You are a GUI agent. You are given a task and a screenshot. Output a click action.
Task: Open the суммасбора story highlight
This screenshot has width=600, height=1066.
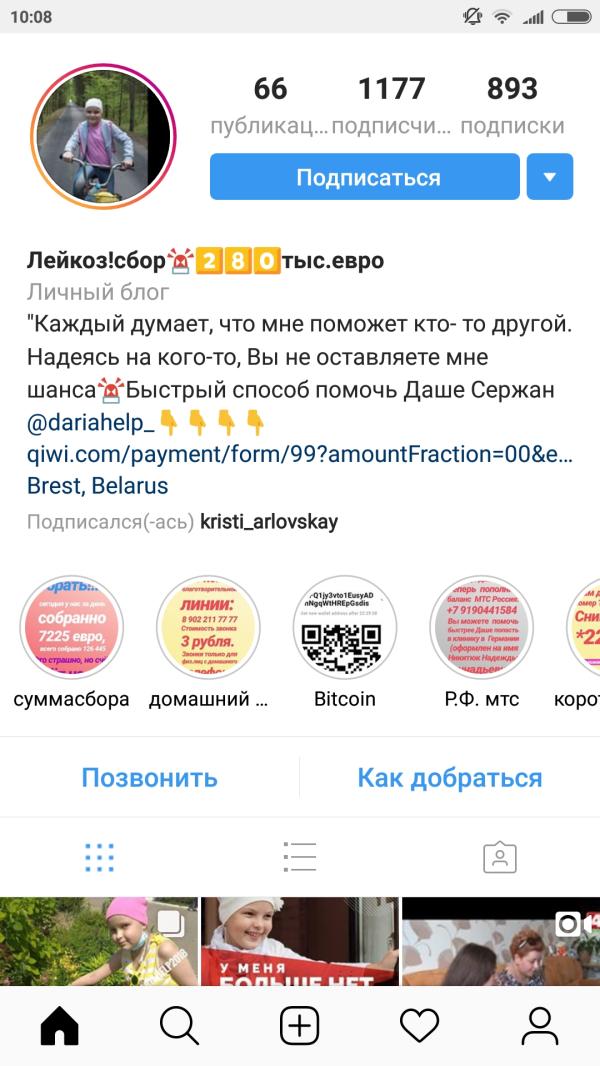[71, 627]
